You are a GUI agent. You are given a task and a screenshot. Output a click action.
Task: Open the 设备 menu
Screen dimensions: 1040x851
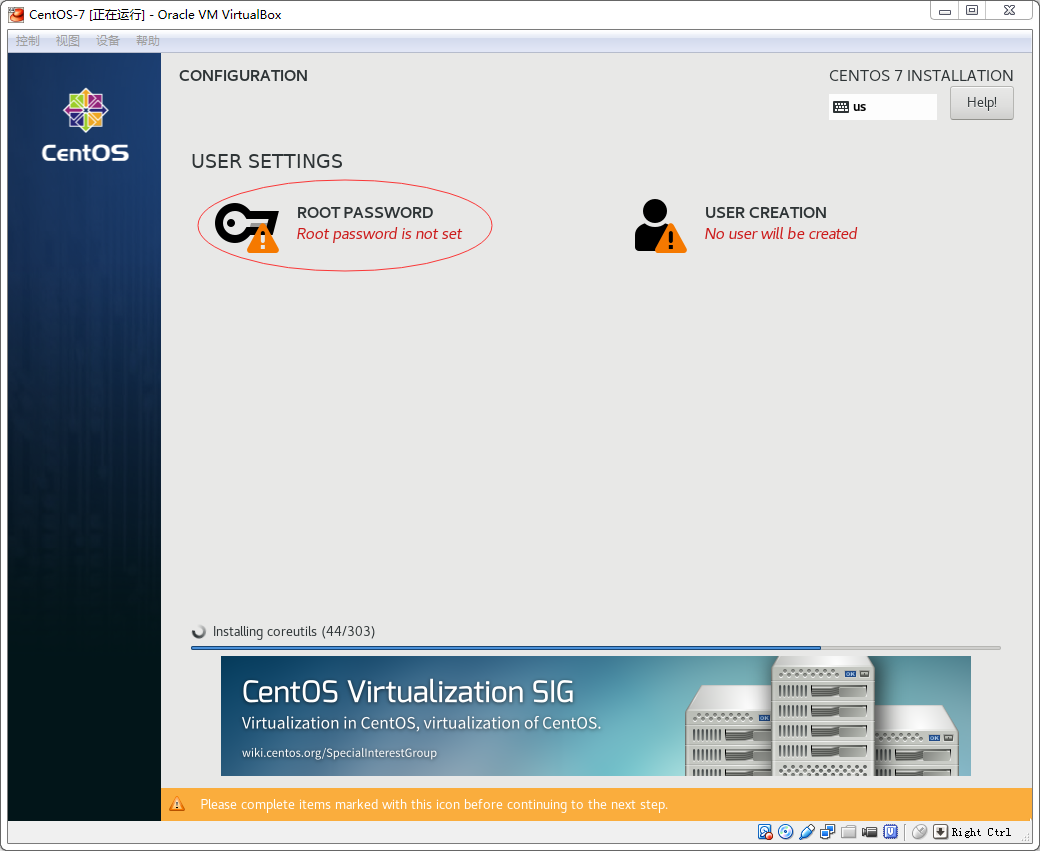click(108, 41)
